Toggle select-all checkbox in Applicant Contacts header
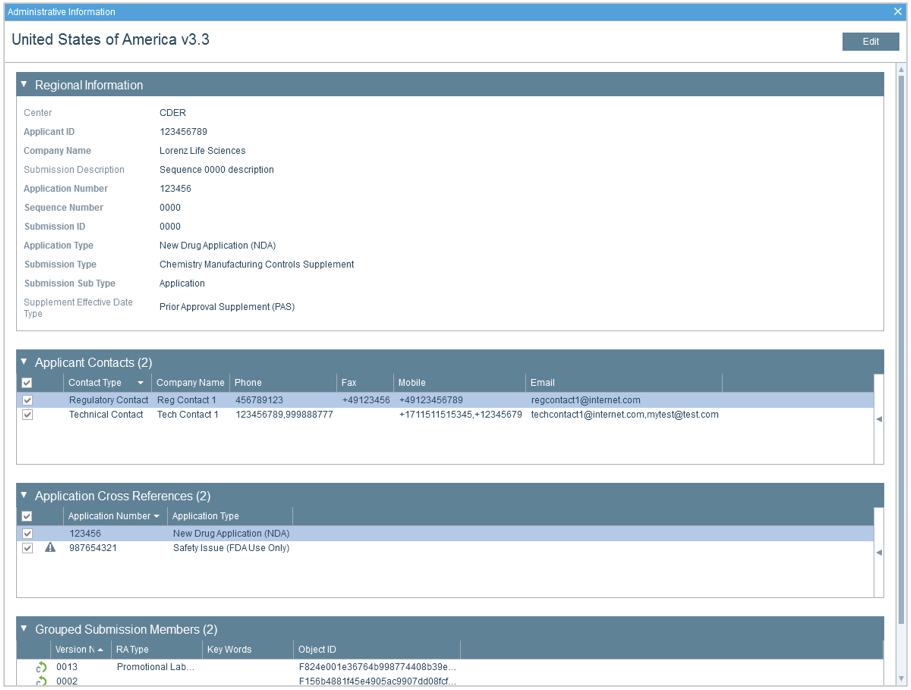 tap(27, 383)
